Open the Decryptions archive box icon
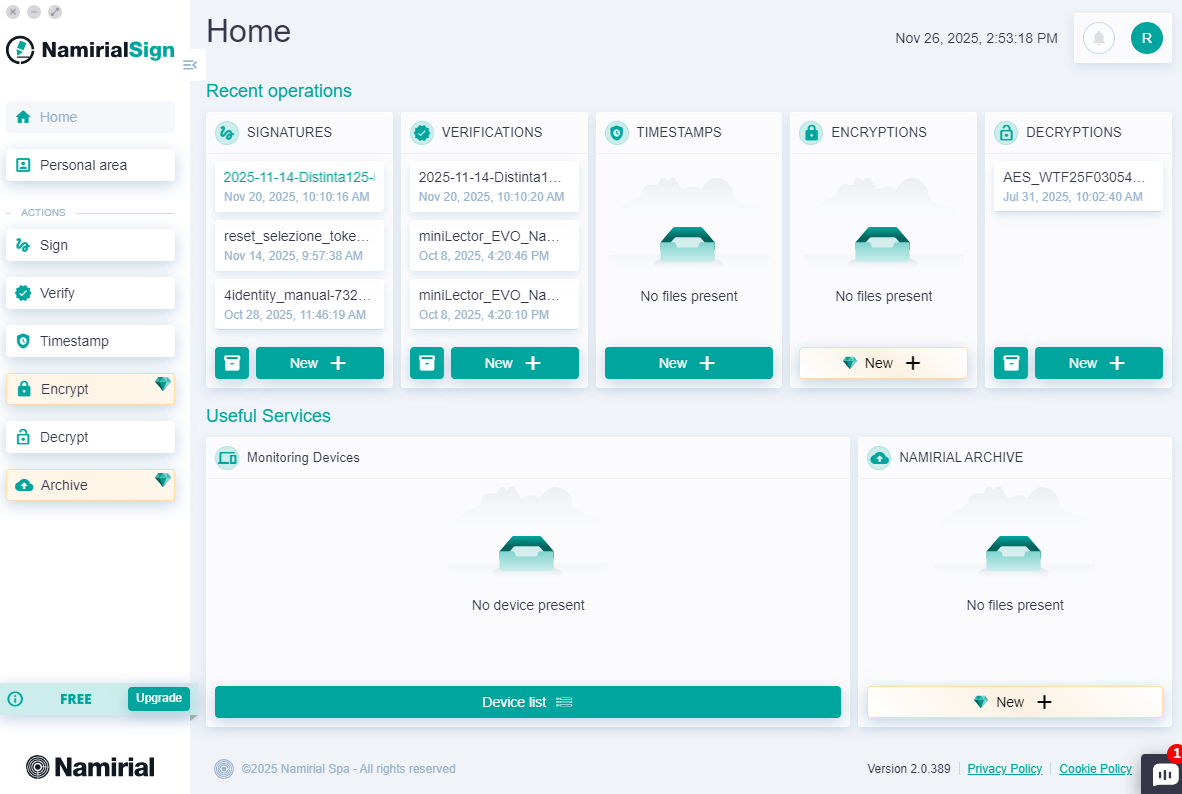 1011,363
